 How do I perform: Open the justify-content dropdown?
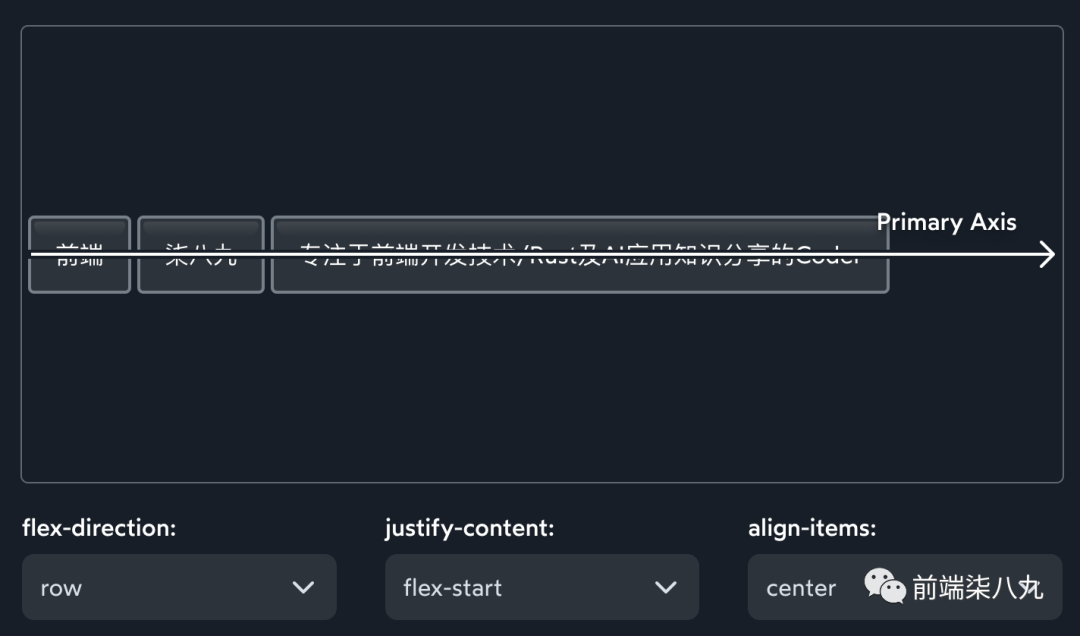[x=541, y=588]
